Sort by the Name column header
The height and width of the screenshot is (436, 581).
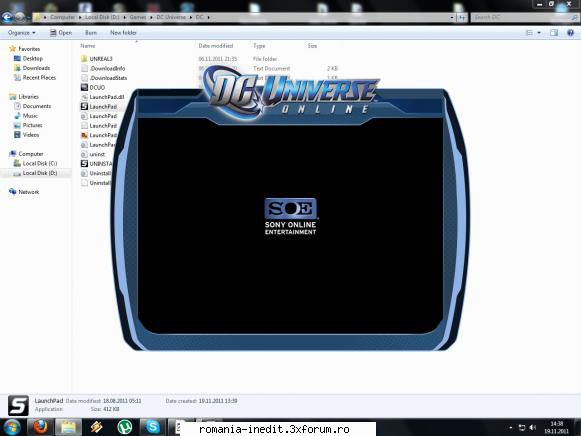88,46
